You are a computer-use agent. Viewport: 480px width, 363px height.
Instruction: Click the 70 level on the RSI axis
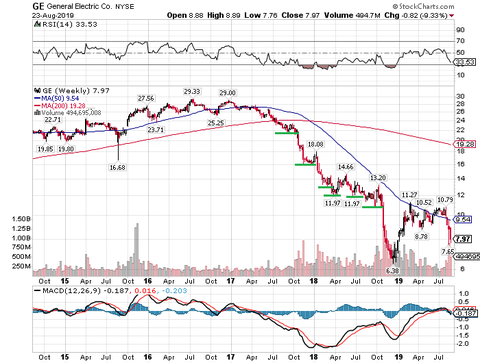pyautogui.click(x=460, y=41)
